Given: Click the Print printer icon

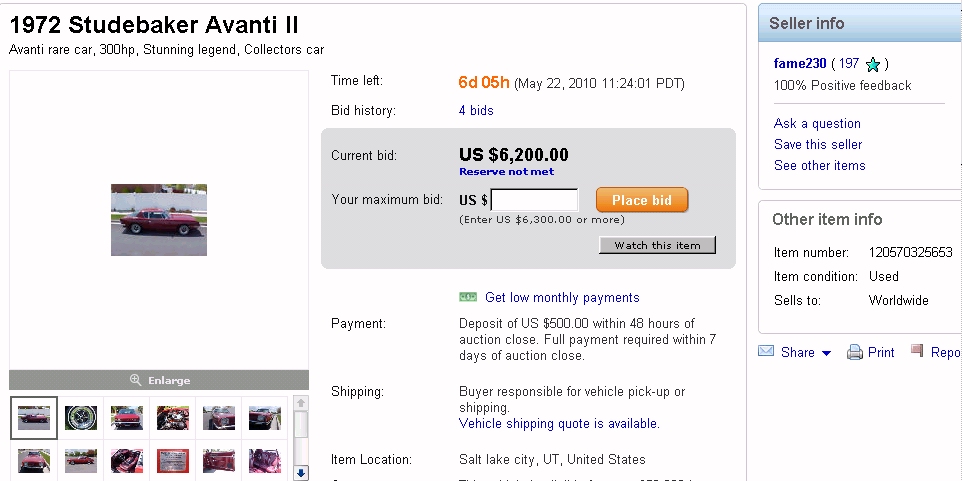Looking at the screenshot, I should (x=855, y=352).
